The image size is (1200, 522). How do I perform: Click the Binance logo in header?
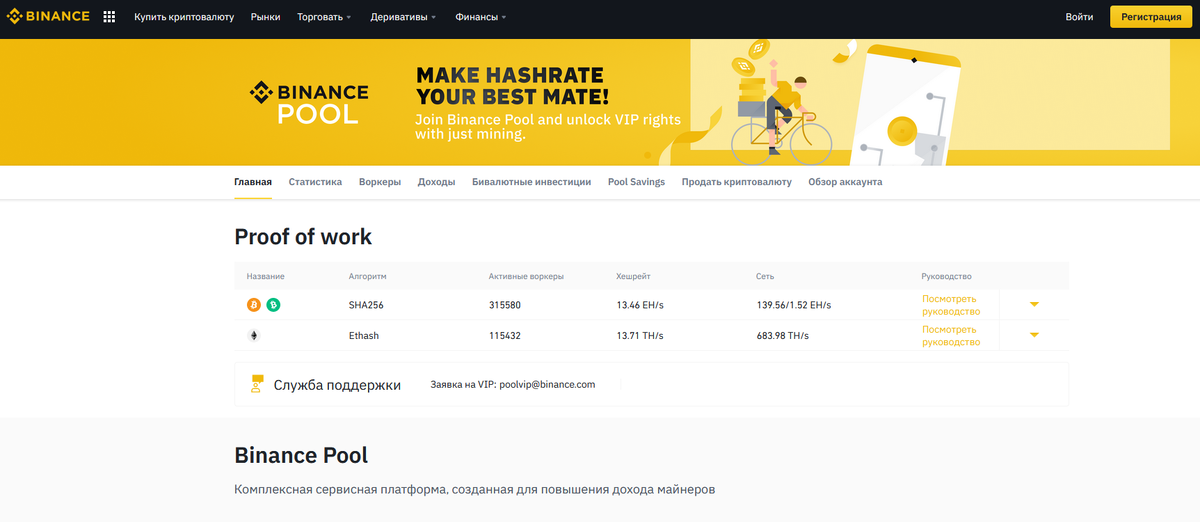(48, 16)
